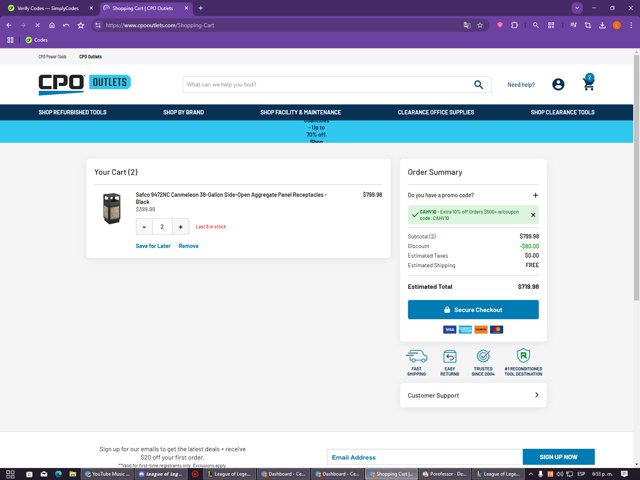This screenshot has width=640, height=480.
Task: Click the search magnifier in site search box
Action: pyautogui.click(x=478, y=84)
